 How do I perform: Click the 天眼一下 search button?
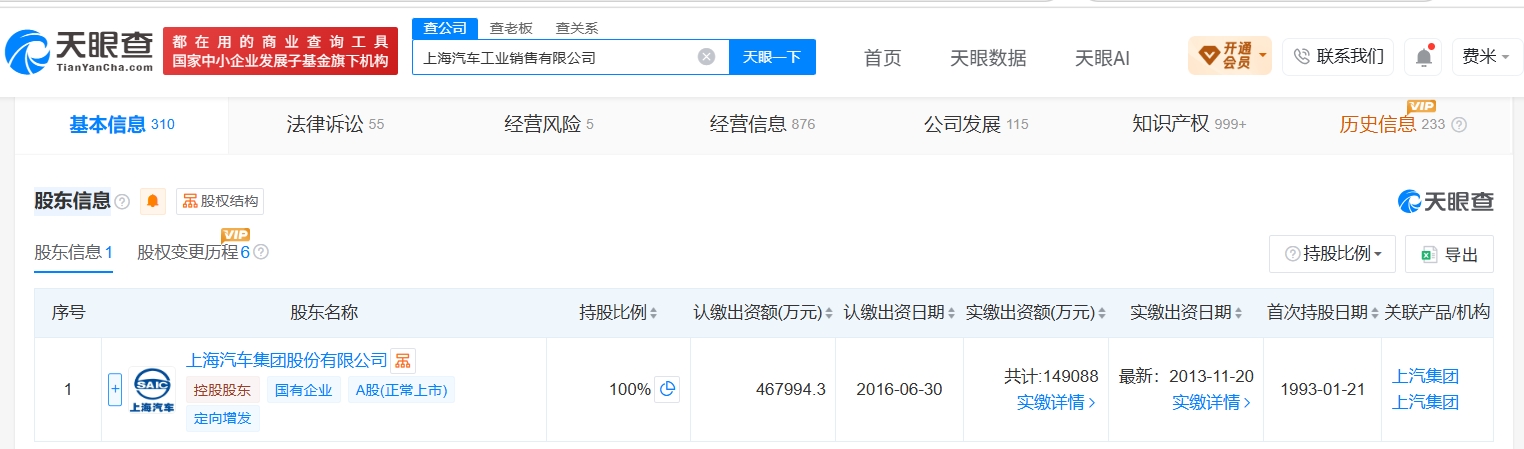(x=772, y=57)
